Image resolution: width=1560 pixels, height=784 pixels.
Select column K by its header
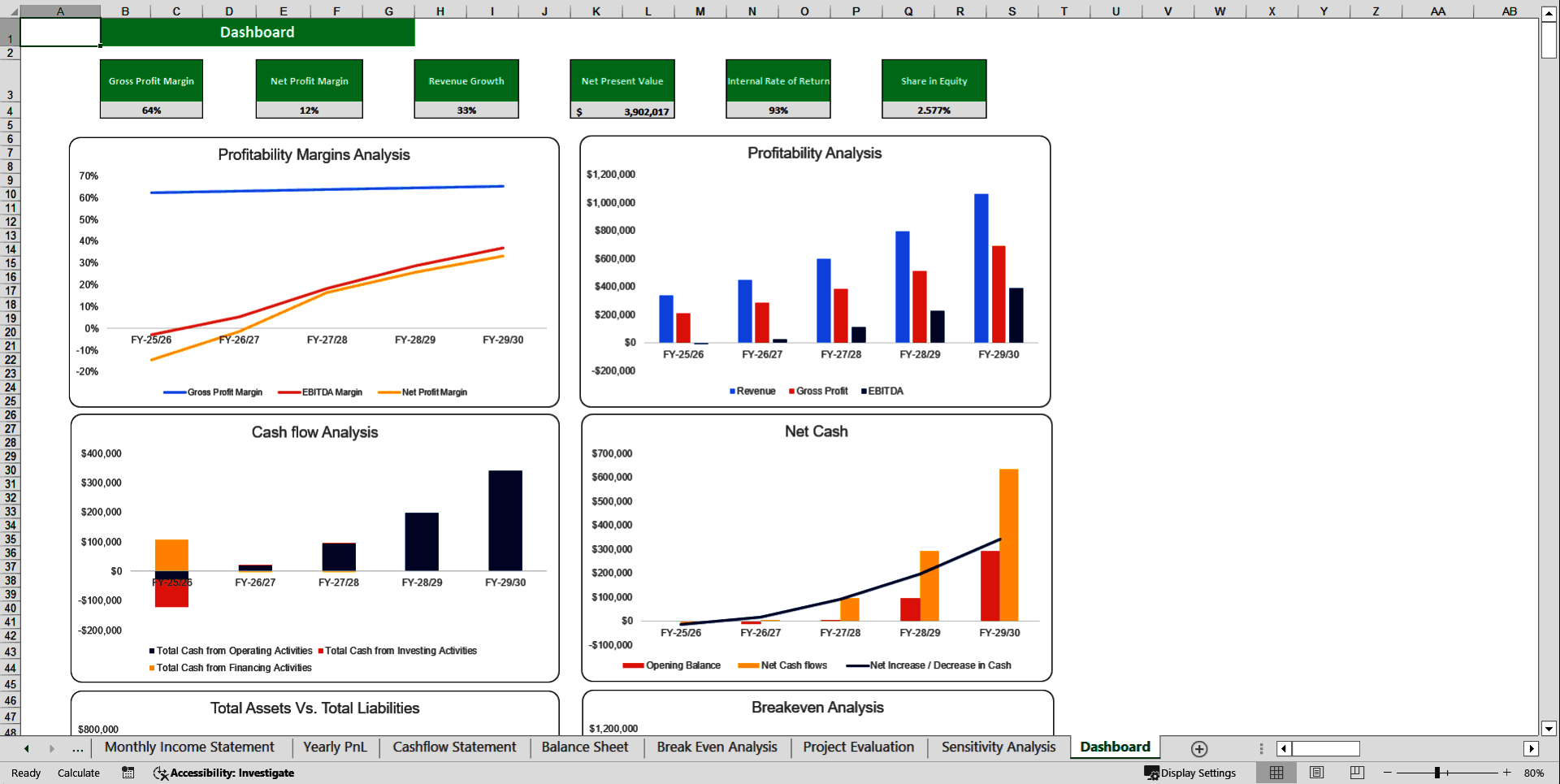click(x=596, y=11)
